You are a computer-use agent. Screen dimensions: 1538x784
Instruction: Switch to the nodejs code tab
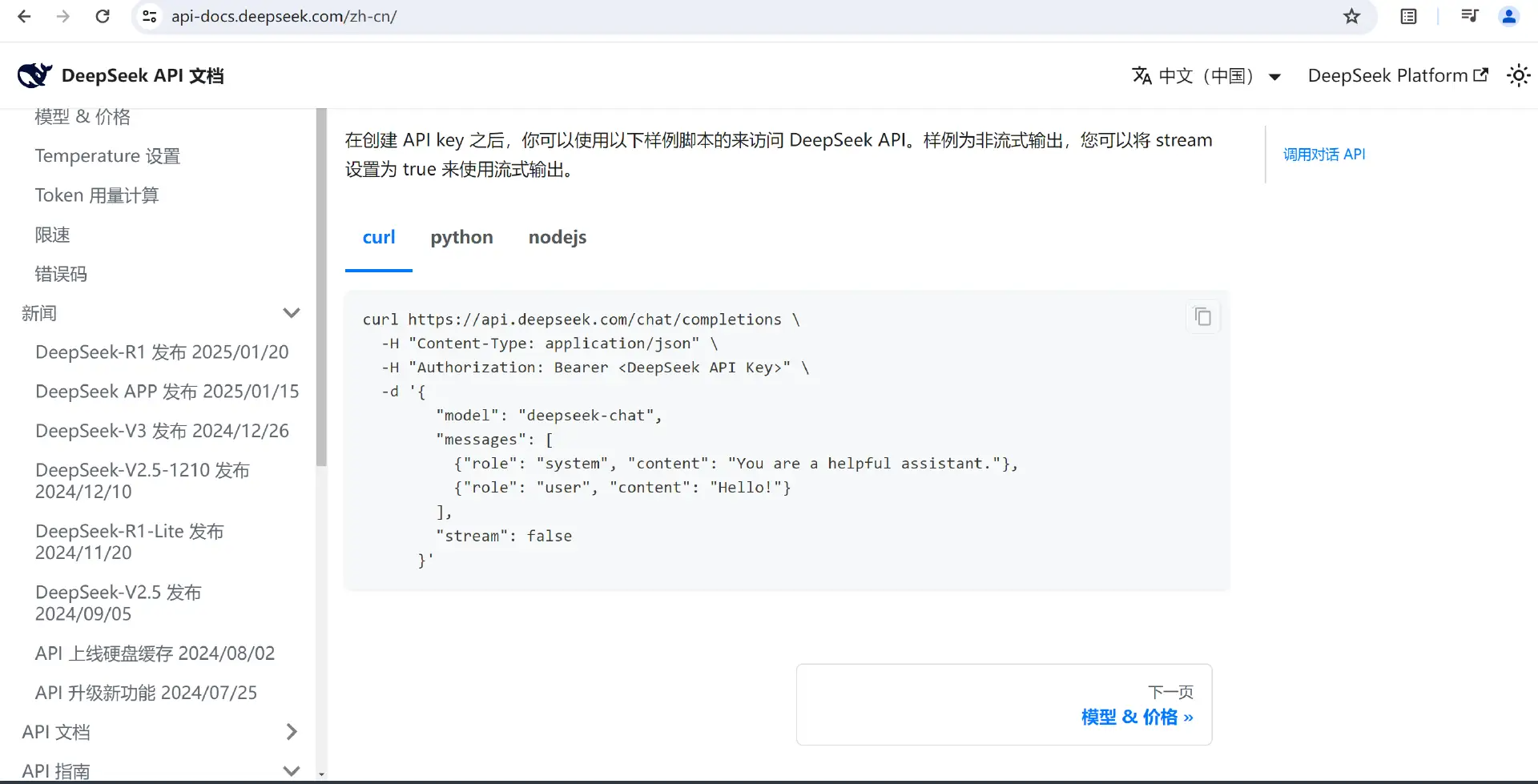point(558,237)
